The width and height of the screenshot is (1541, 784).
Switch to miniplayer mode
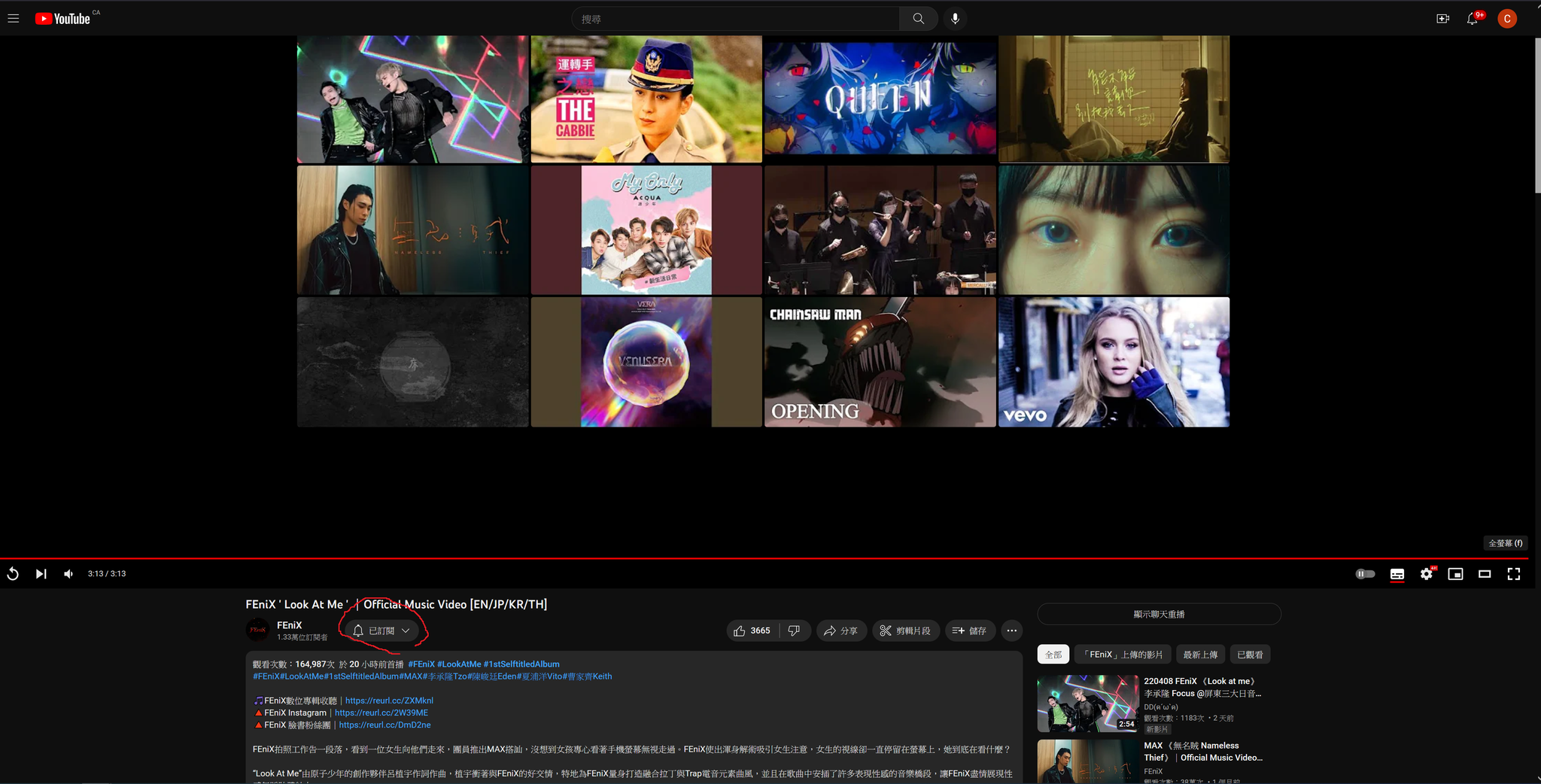pos(1456,574)
